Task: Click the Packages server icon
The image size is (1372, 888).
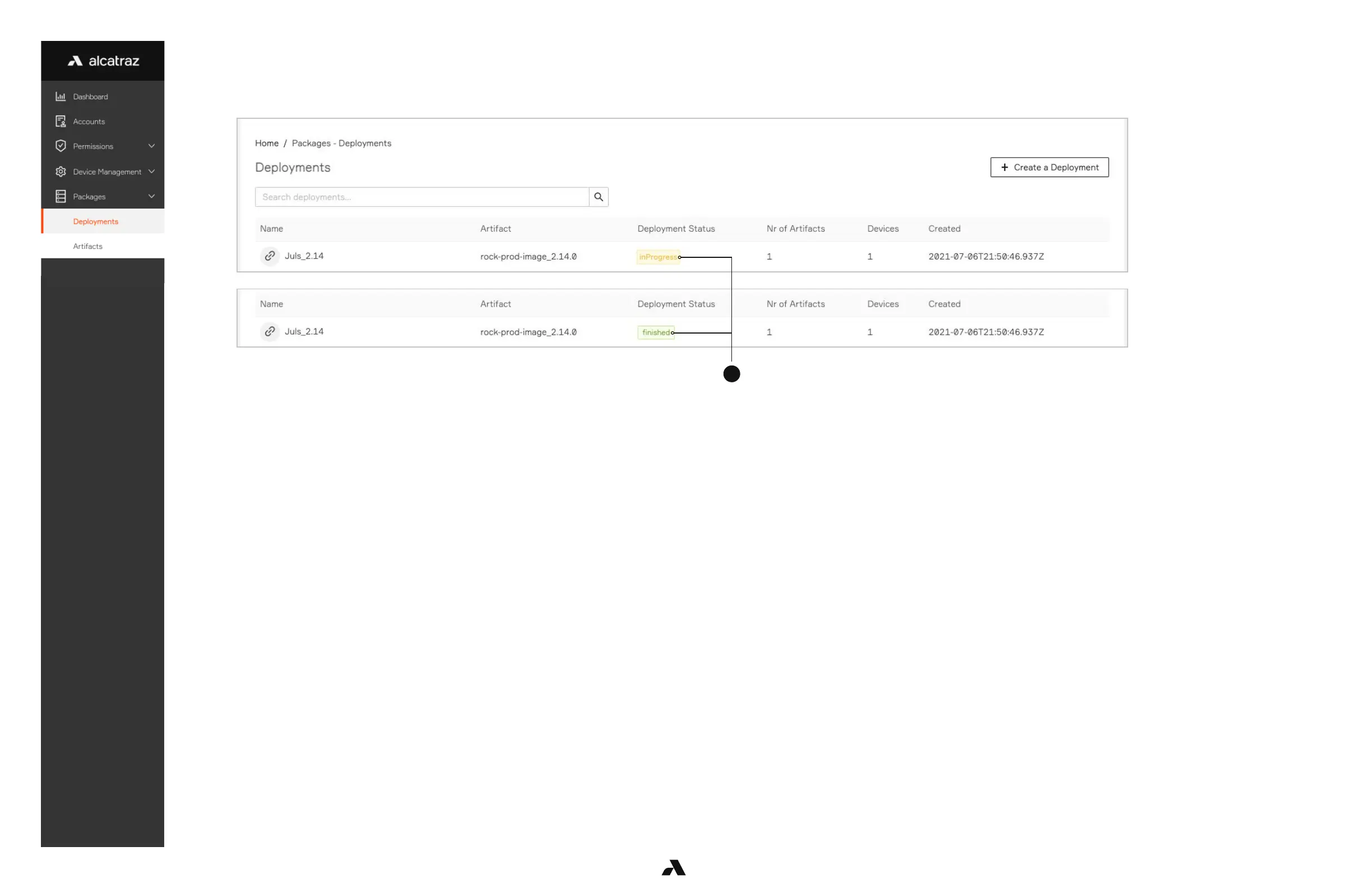Action: pos(61,197)
